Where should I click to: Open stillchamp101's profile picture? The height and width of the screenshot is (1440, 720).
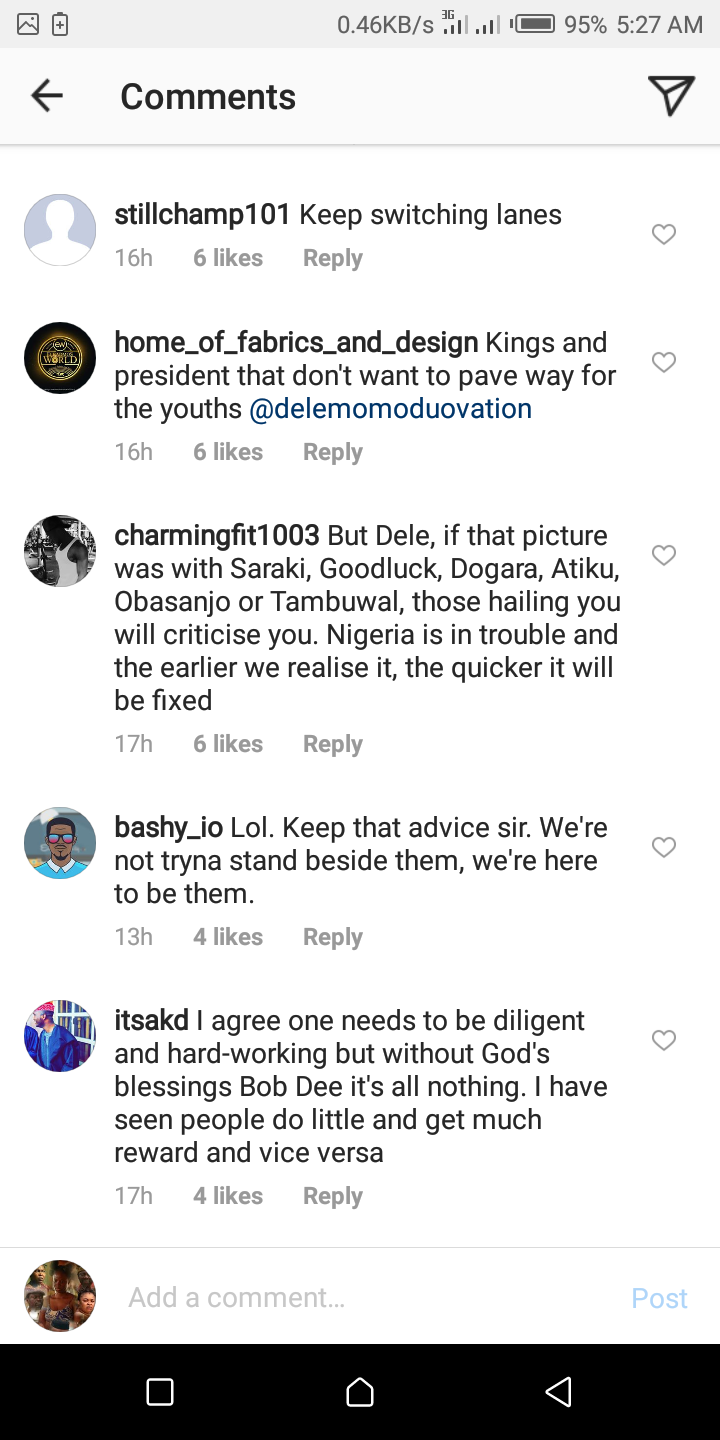click(x=60, y=230)
